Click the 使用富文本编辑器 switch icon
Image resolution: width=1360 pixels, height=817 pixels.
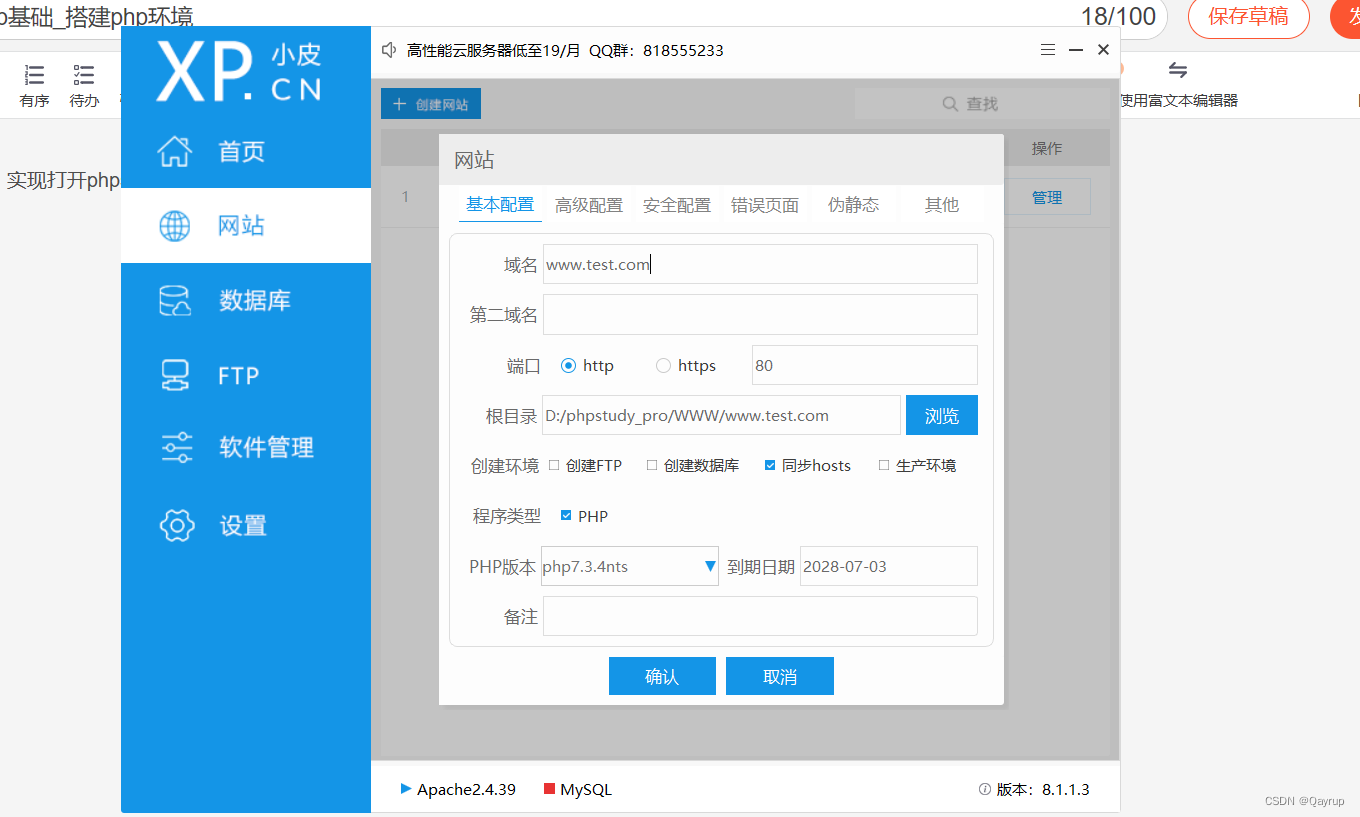[1178, 70]
